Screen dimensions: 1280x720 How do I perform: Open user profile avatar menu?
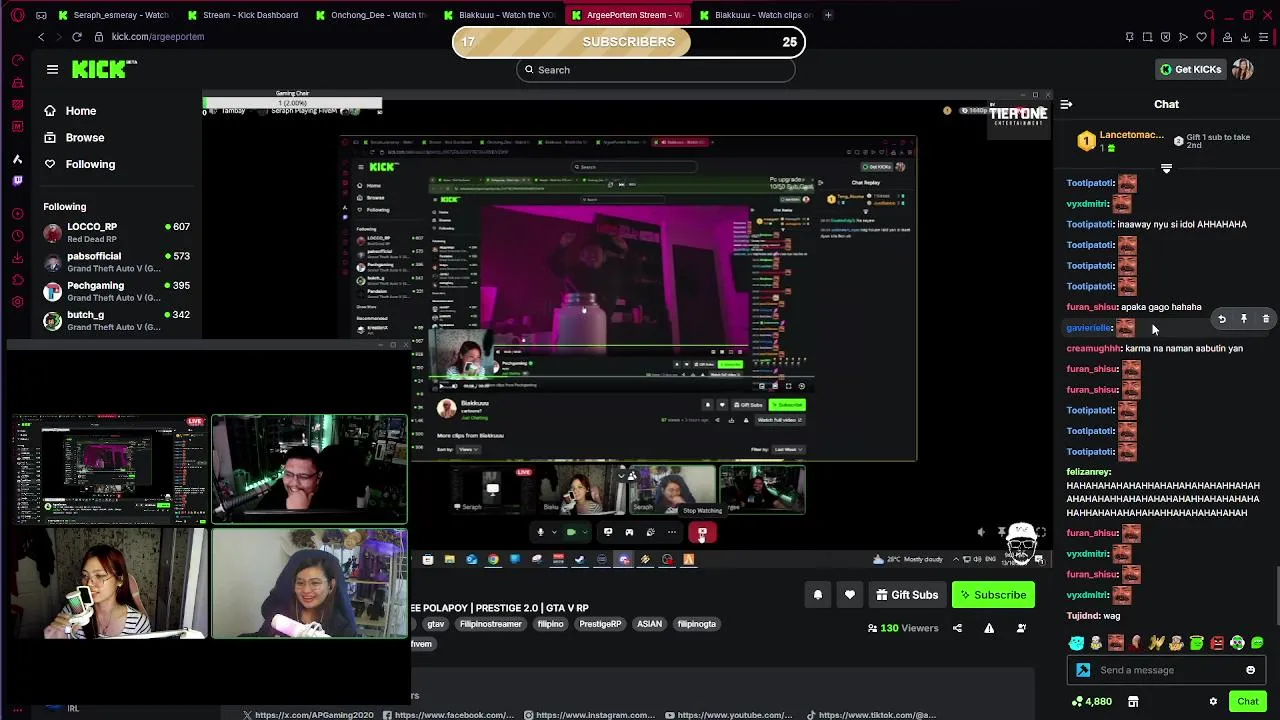[x=1243, y=69]
